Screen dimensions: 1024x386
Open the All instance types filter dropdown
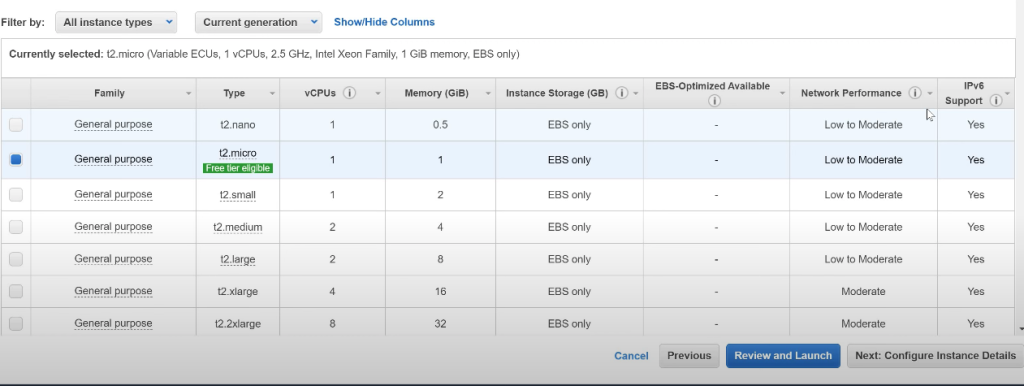(x=116, y=22)
